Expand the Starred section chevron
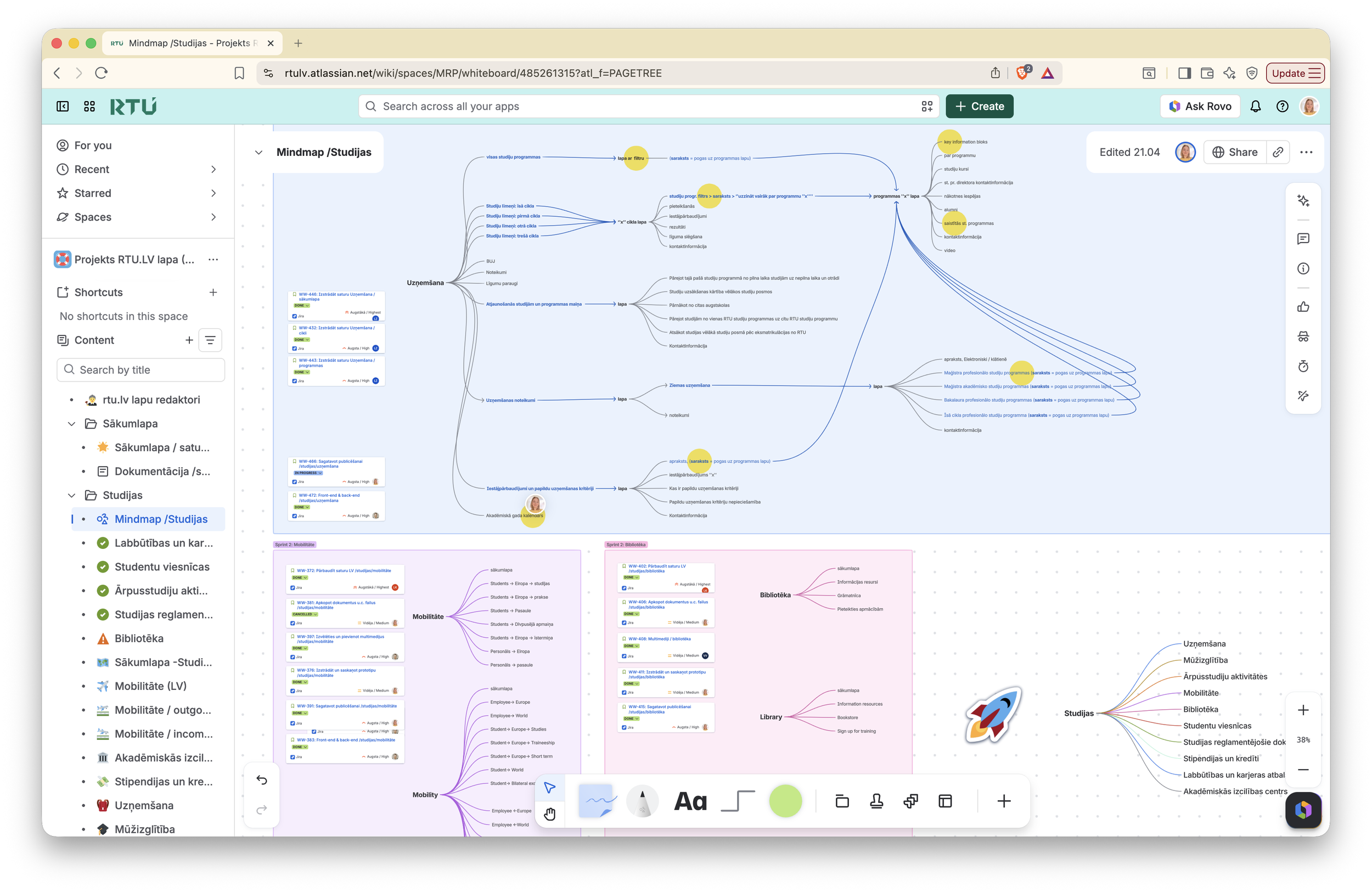 tap(213, 193)
